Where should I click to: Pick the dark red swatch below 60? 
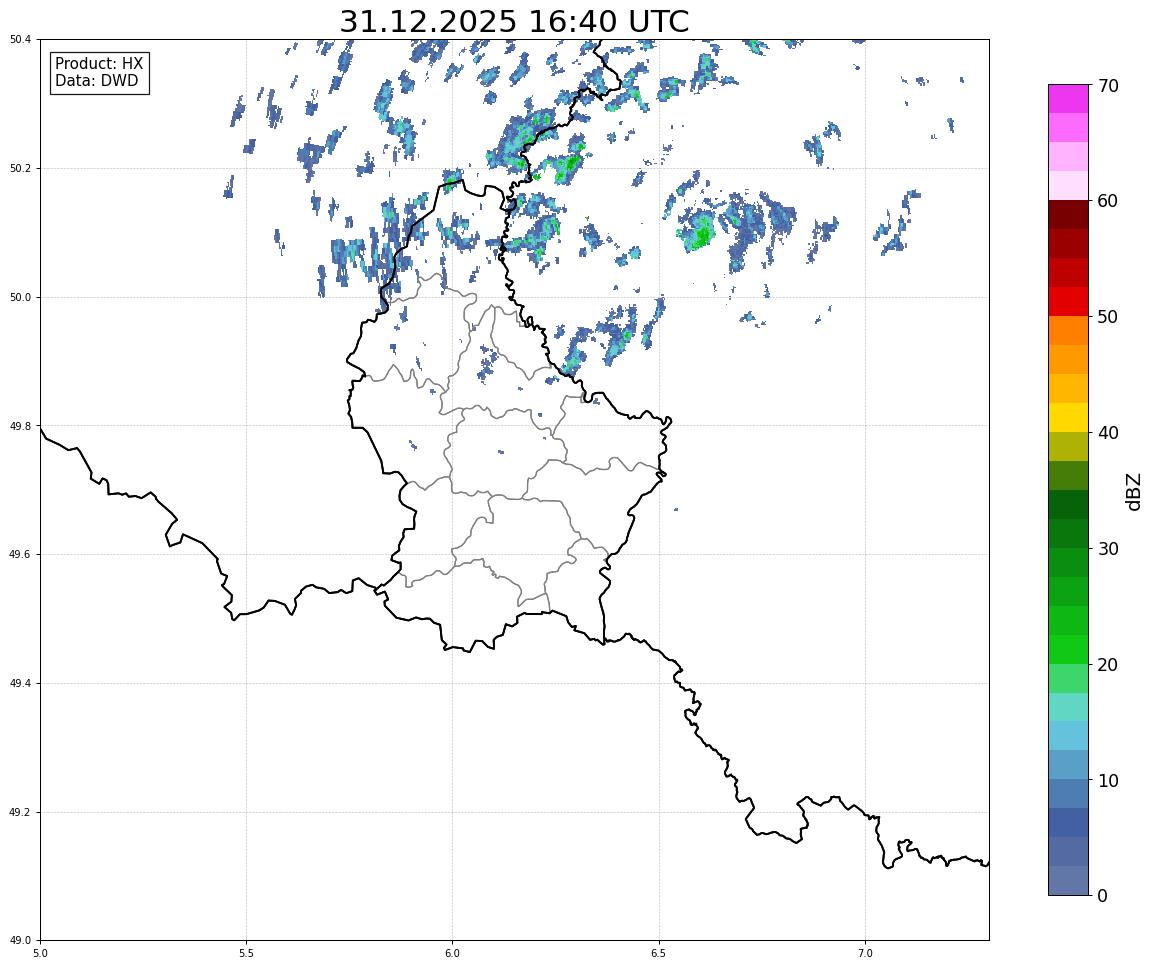click(x=1068, y=214)
